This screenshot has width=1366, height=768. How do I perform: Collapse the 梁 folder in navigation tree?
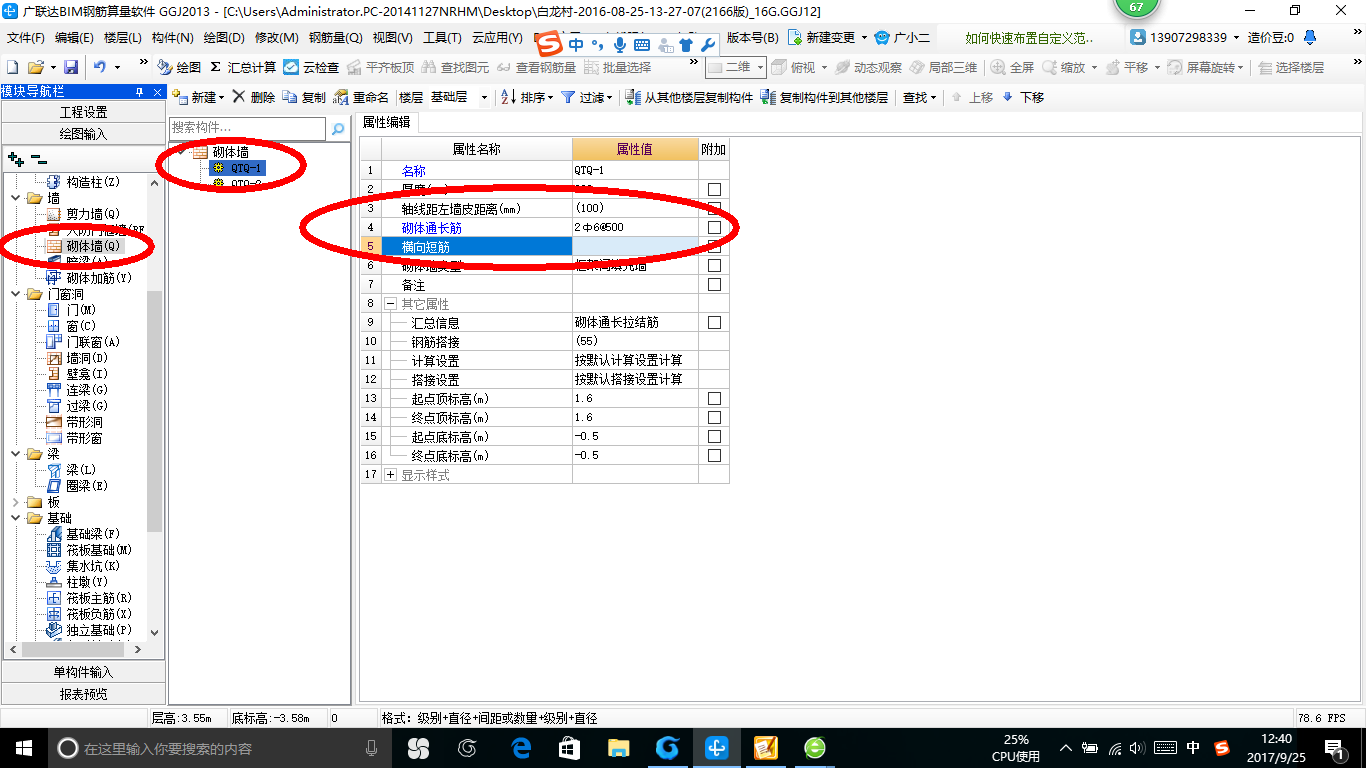[16, 454]
